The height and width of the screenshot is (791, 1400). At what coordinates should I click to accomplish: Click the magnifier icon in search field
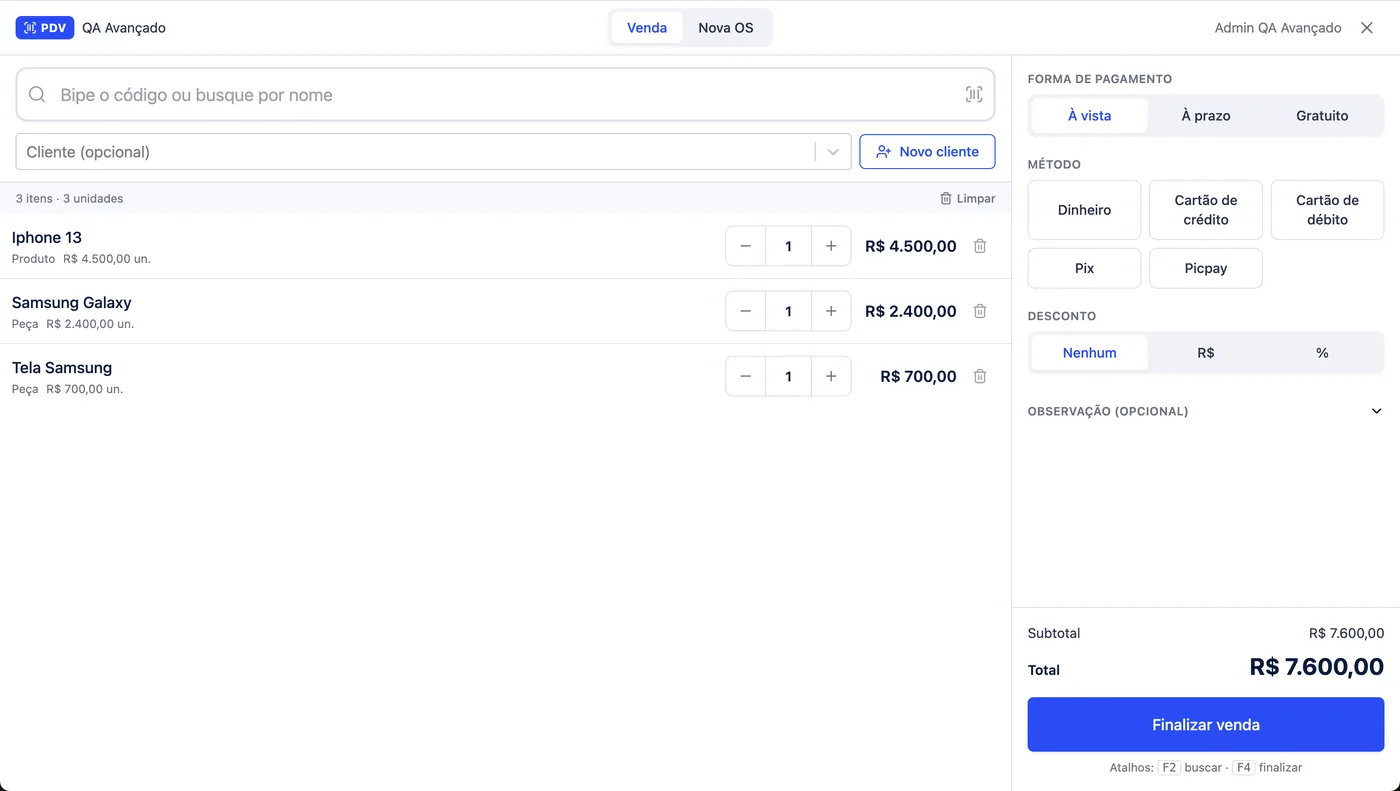tap(37, 95)
